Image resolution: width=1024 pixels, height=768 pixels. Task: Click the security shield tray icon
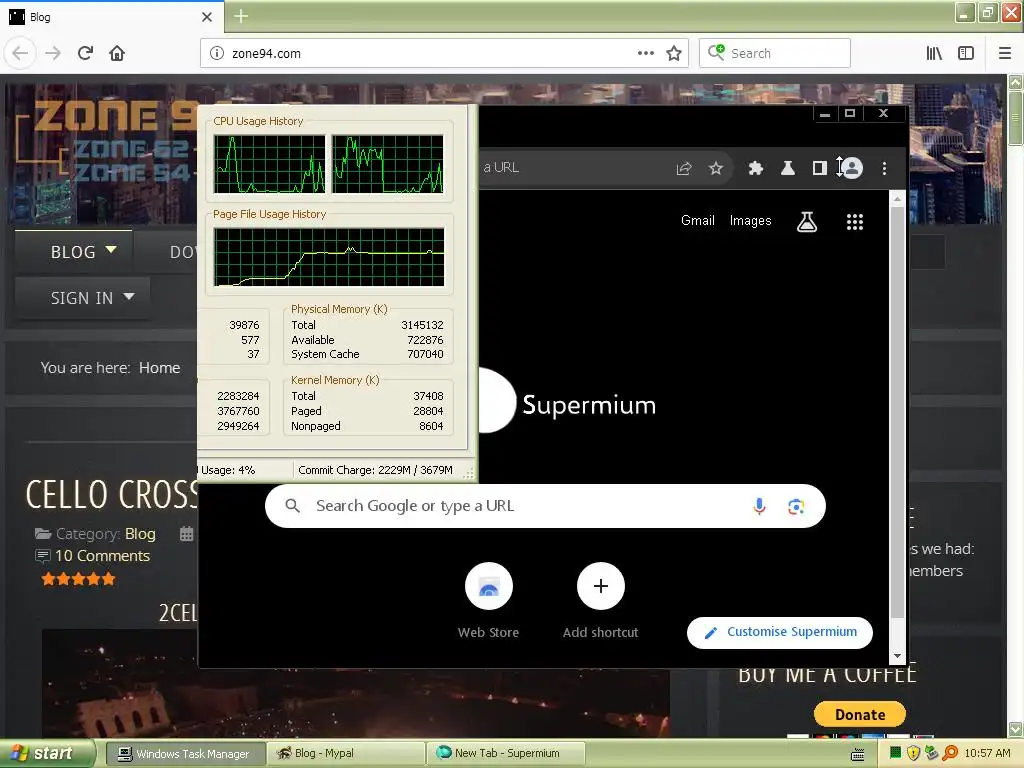click(914, 754)
